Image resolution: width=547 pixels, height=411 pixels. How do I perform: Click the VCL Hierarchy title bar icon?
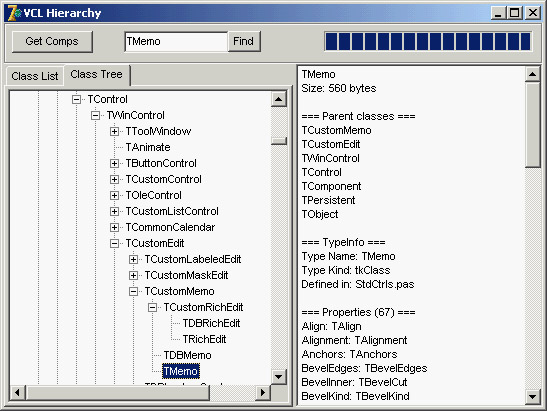point(14,13)
